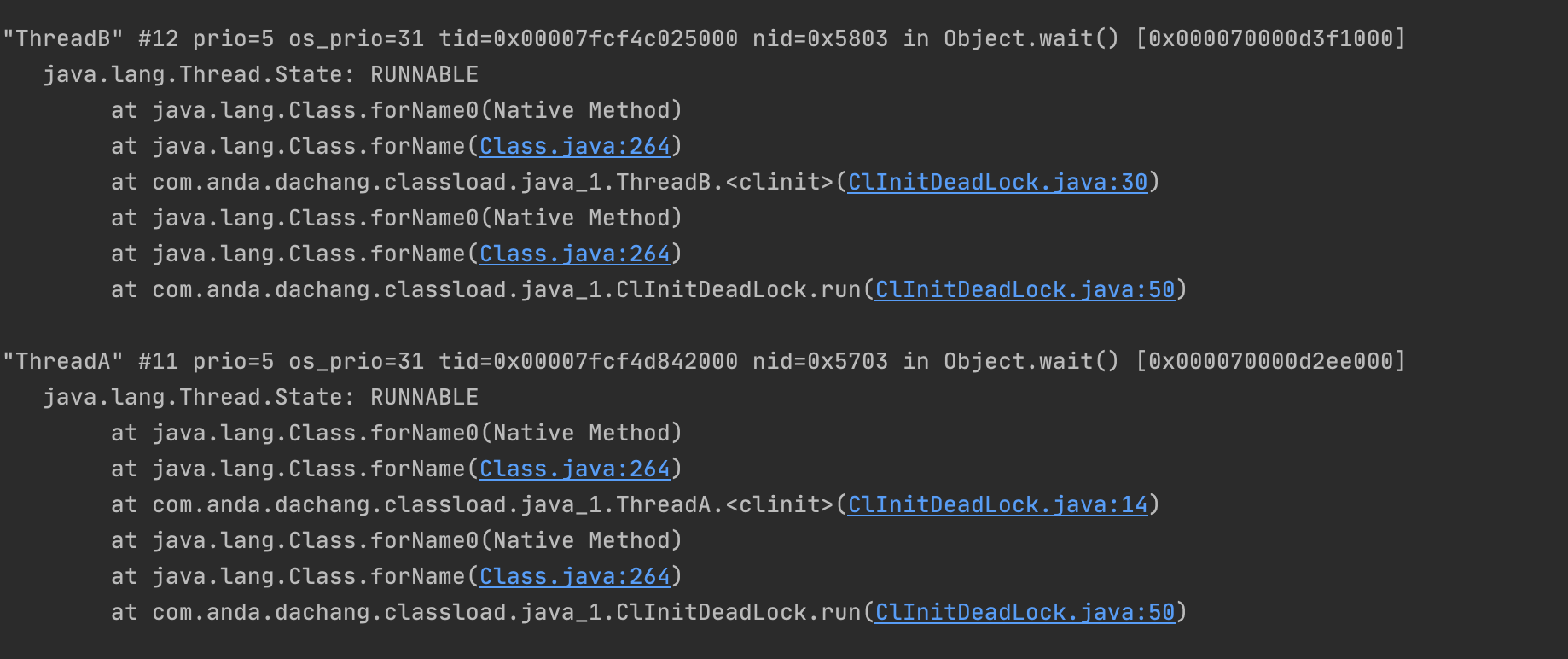The height and width of the screenshot is (659, 1568).
Task: Click the [0x000070000d2ee000] address text
Action: [x=1270, y=361]
